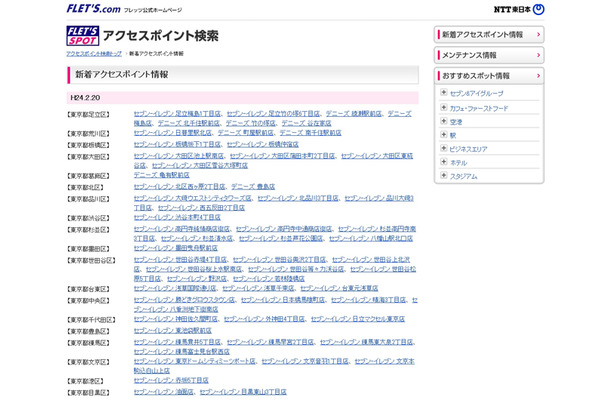Open おすすめスポット情報 in the sidebar
This screenshot has height=400, width=610.
point(489,76)
